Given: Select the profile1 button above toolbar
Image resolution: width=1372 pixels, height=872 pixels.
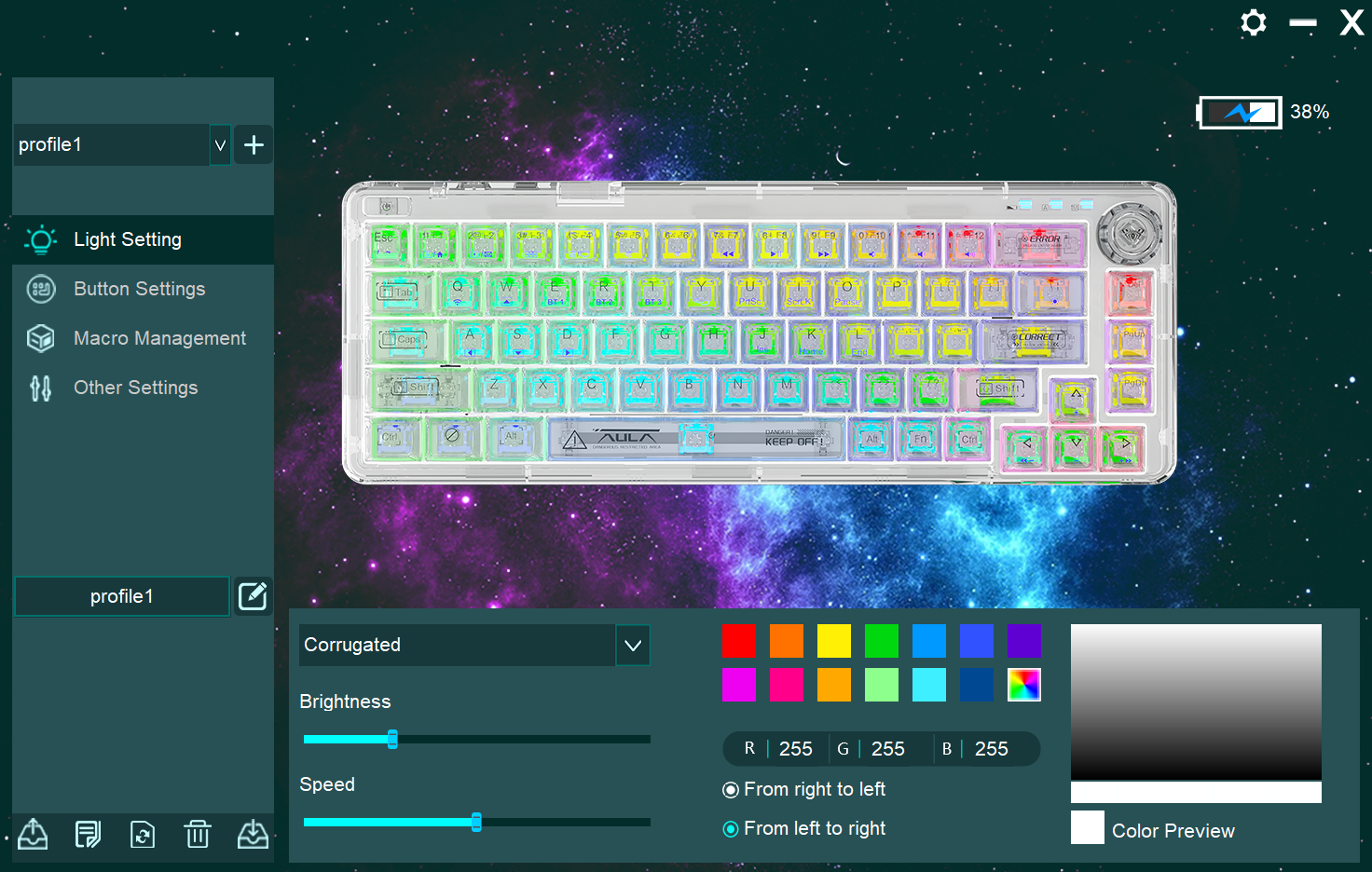Looking at the screenshot, I should 122,596.
